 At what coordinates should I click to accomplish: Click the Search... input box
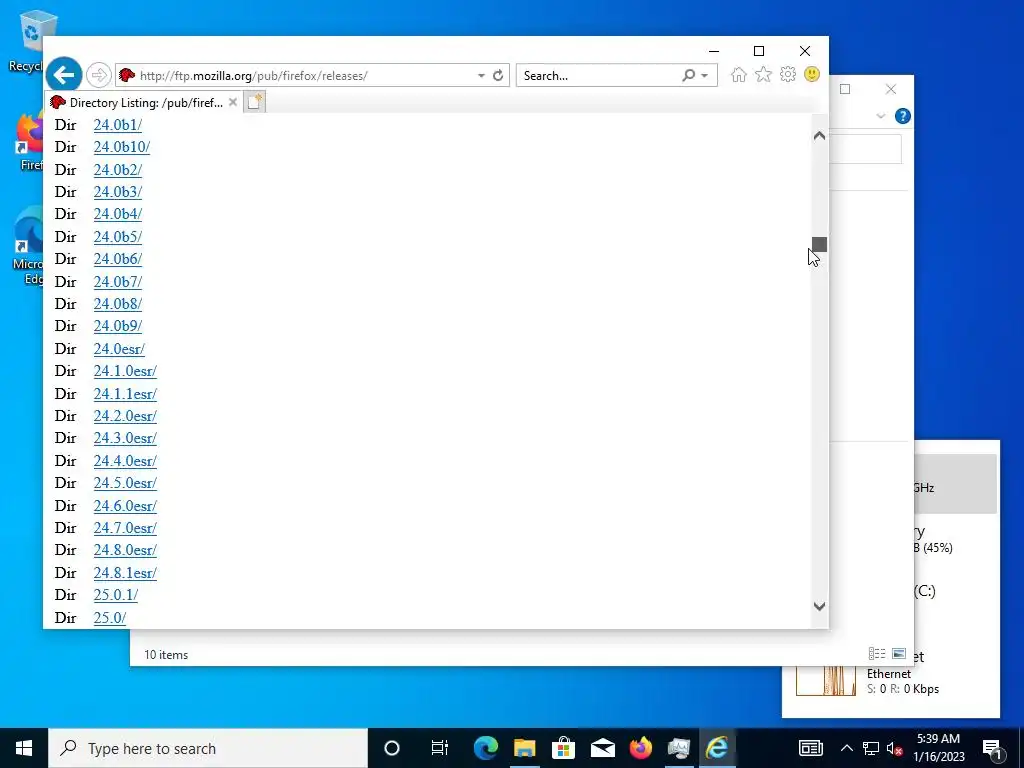[600, 76]
